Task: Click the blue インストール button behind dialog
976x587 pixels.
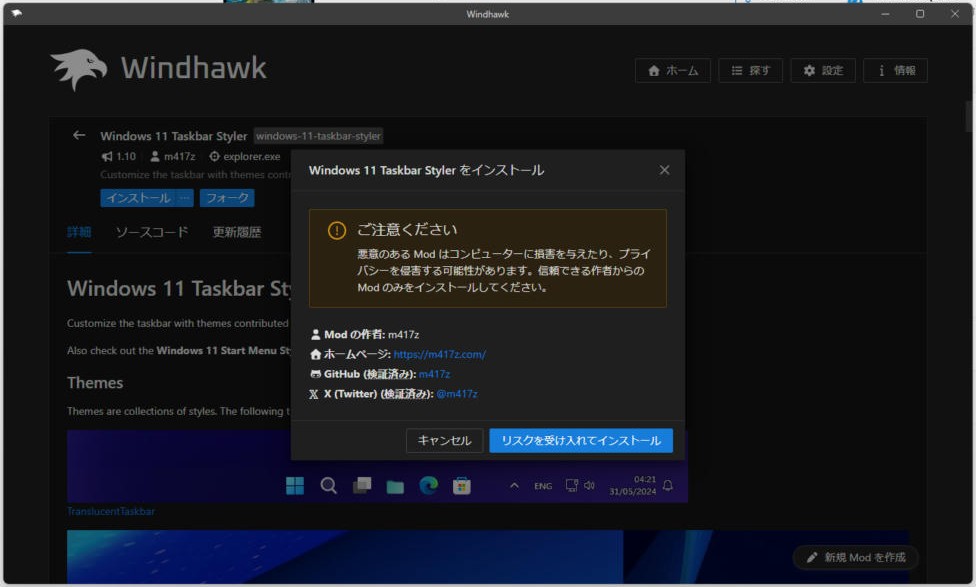Action: (138, 198)
